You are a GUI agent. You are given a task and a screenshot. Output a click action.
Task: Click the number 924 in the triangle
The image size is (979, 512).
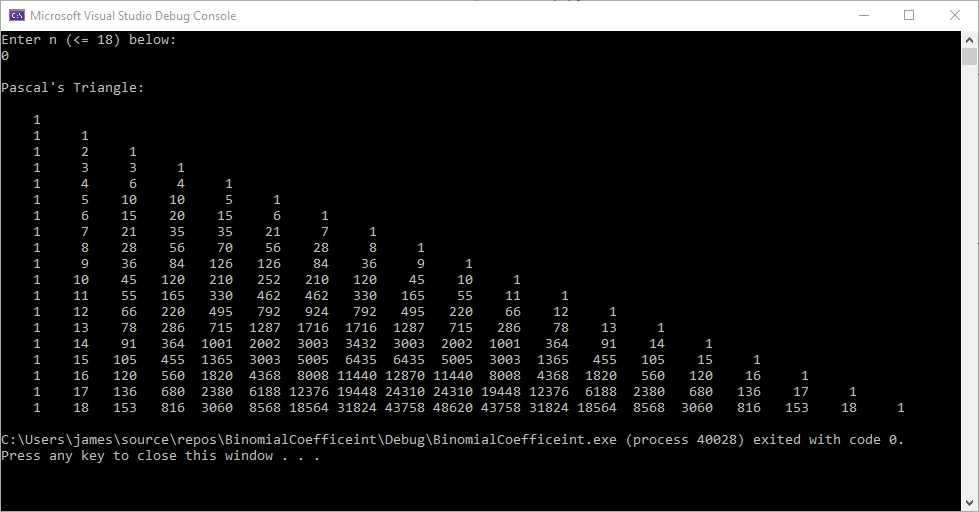(321, 312)
